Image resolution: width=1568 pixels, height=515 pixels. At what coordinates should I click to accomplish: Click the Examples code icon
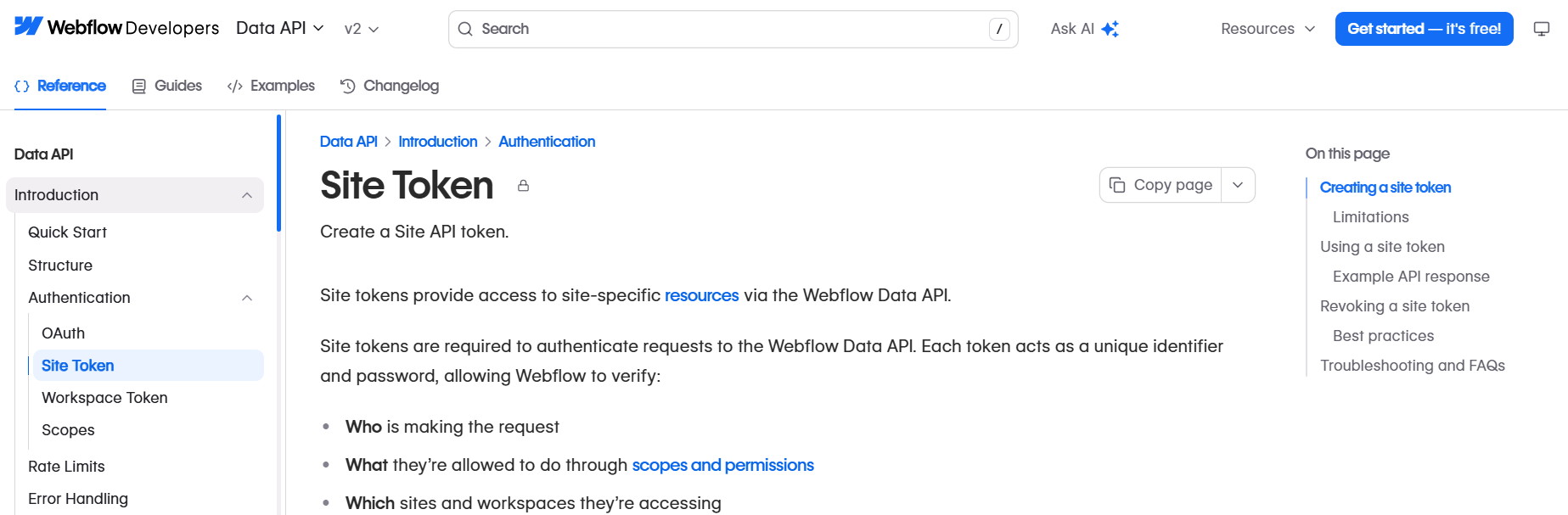pyautogui.click(x=235, y=86)
